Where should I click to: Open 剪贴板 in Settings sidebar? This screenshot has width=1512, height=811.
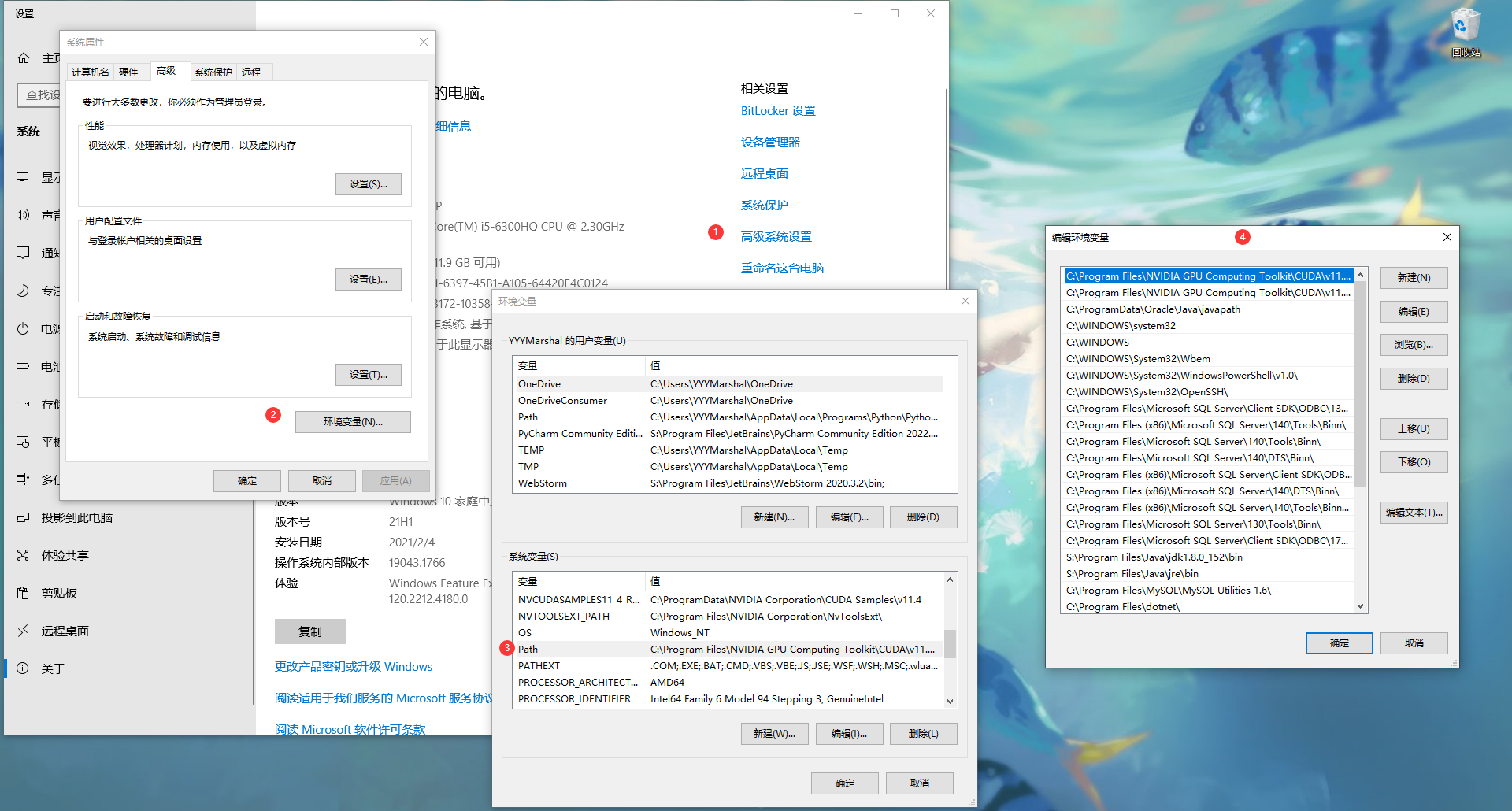tap(60, 593)
